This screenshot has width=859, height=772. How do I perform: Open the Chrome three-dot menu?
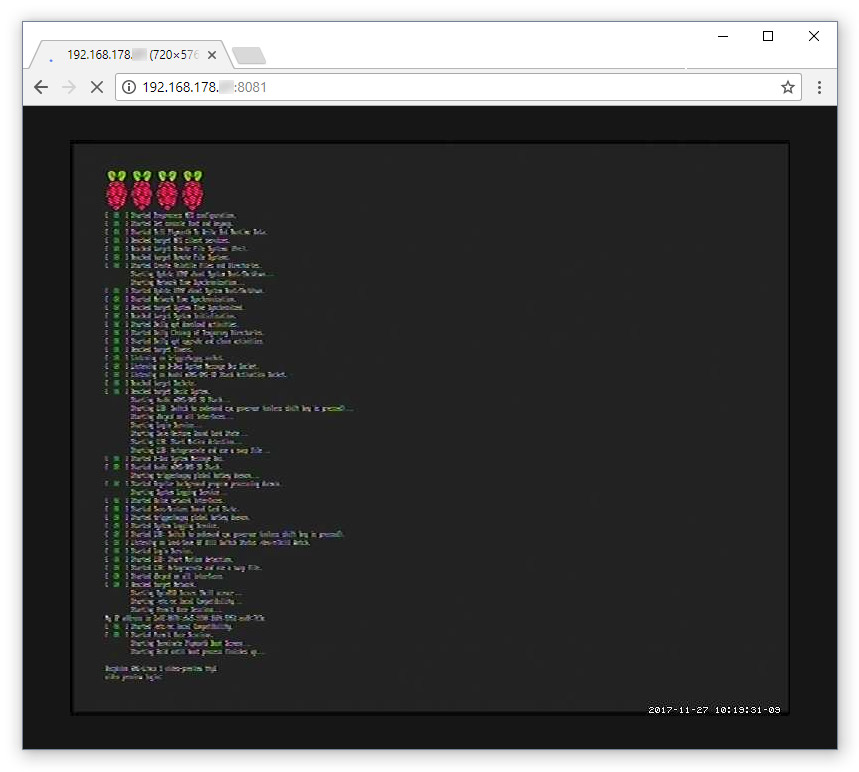[820, 87]
